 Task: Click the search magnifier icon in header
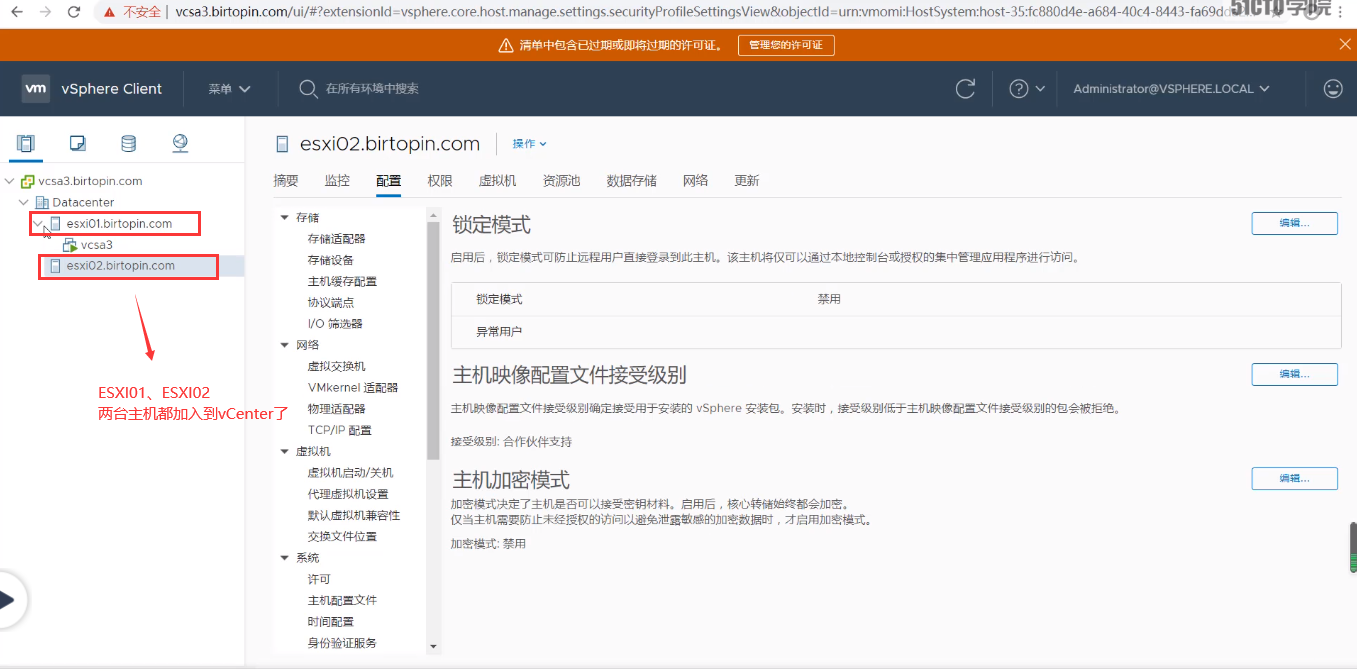tap(308, 88)
